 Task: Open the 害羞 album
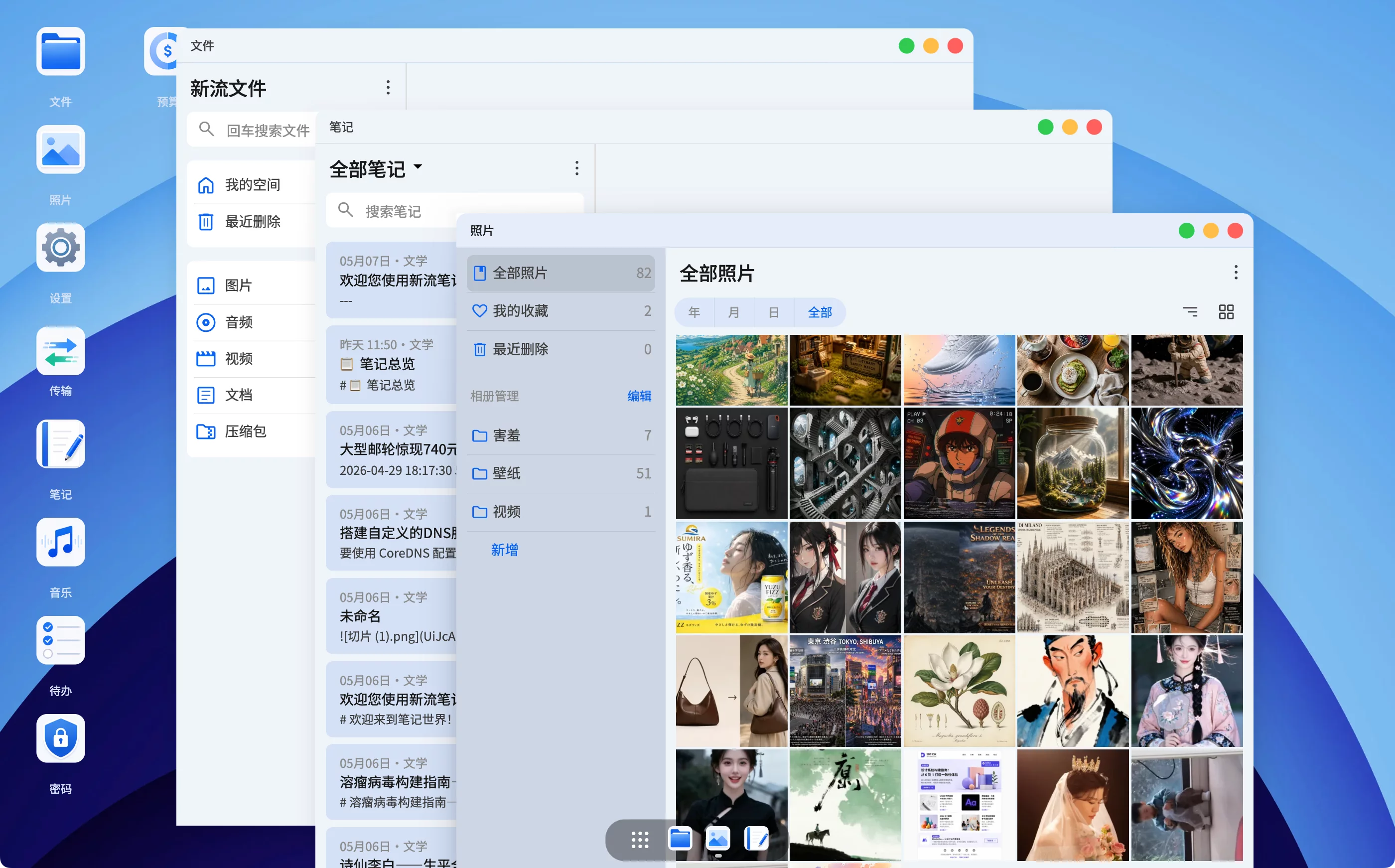560,435
